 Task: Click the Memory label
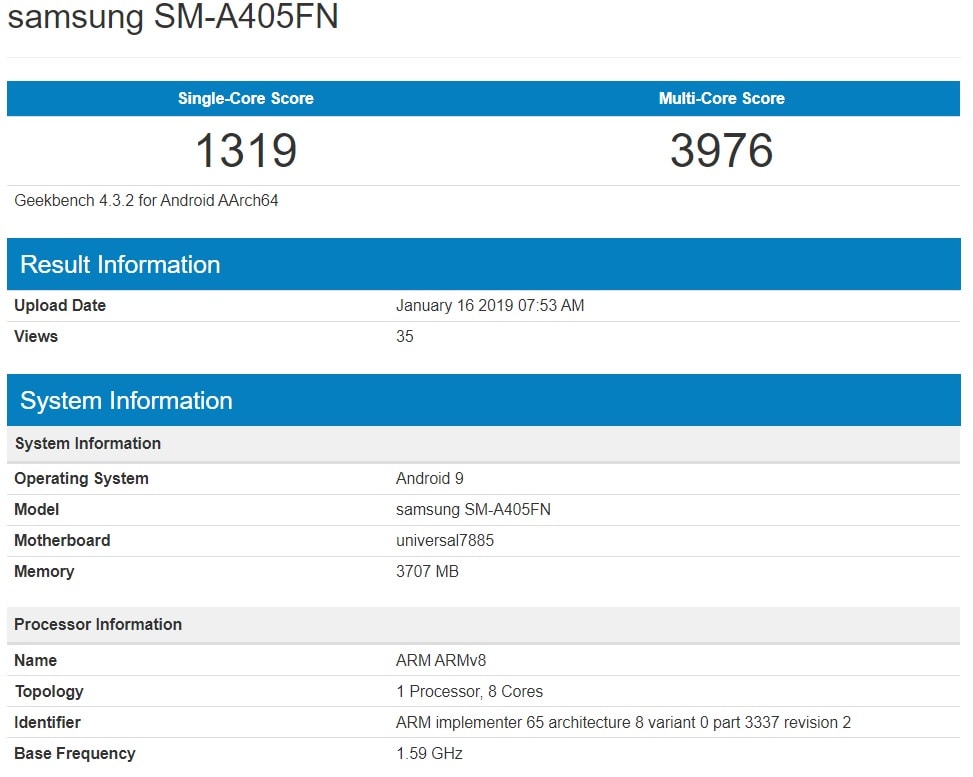pyautogui.click(x=44, y=572)
